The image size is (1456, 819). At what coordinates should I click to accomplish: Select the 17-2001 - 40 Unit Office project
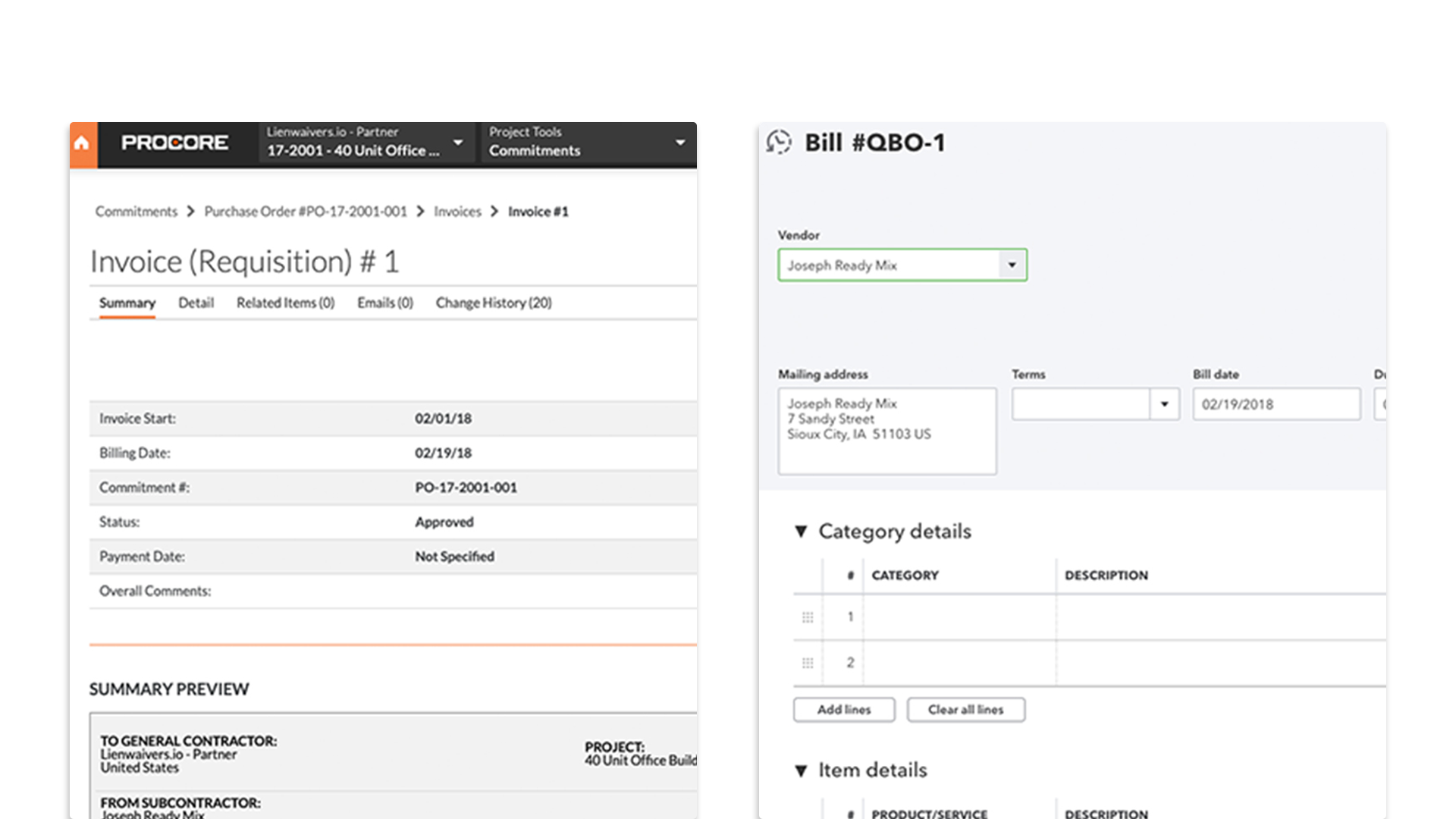pyautogui.click(x=353, y=150)
